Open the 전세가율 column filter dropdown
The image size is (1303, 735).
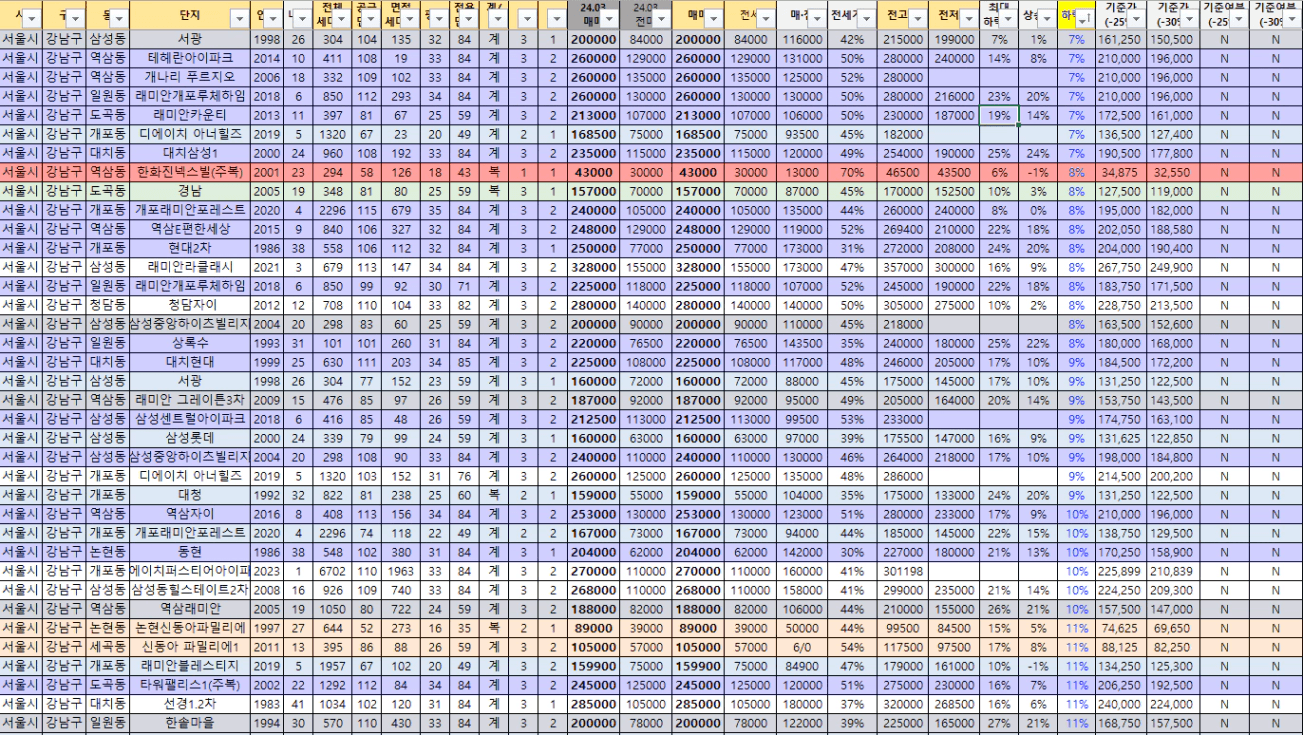(866, 18)
